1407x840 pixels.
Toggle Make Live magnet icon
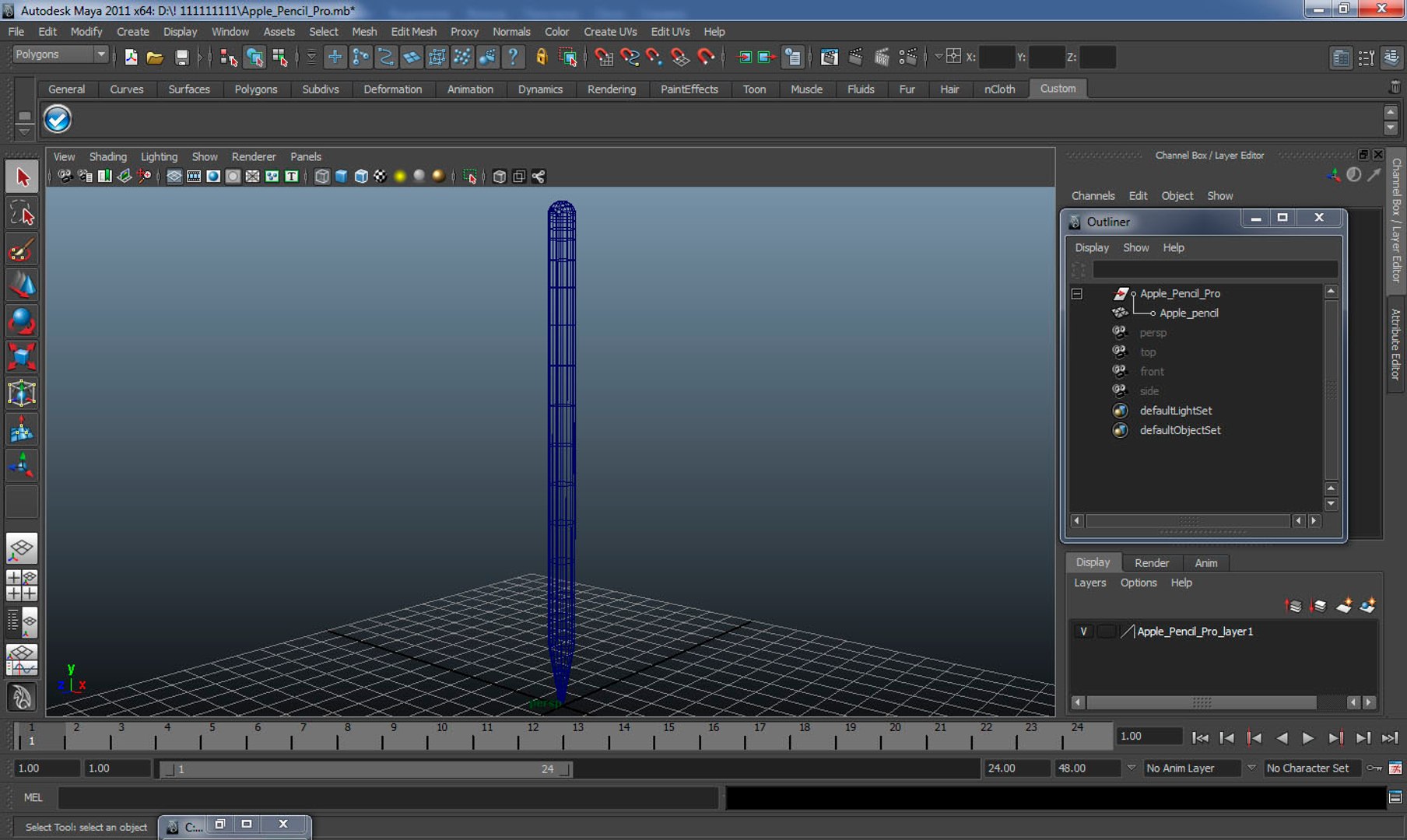tap(706, 57)
